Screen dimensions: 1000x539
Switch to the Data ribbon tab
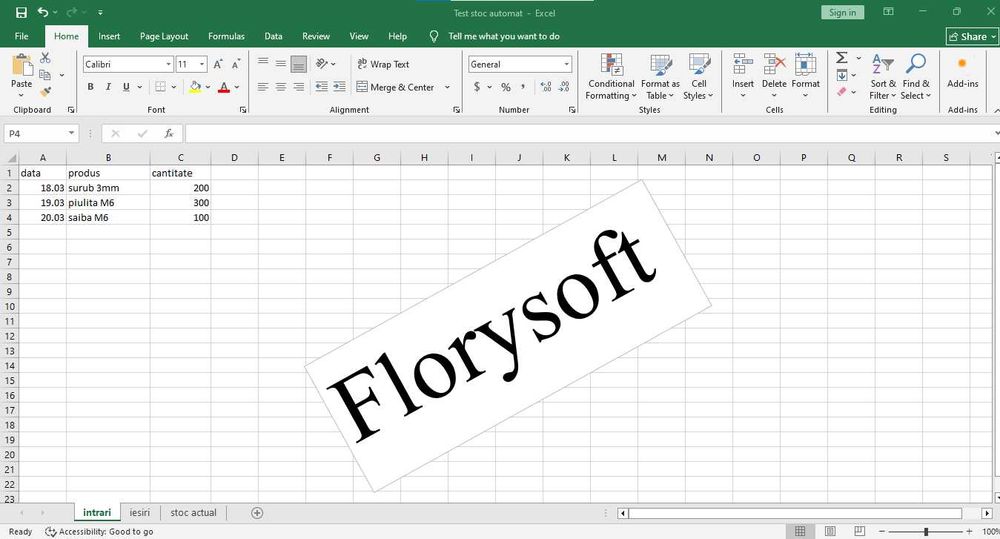pyautogui.click(x=274, y=36)
